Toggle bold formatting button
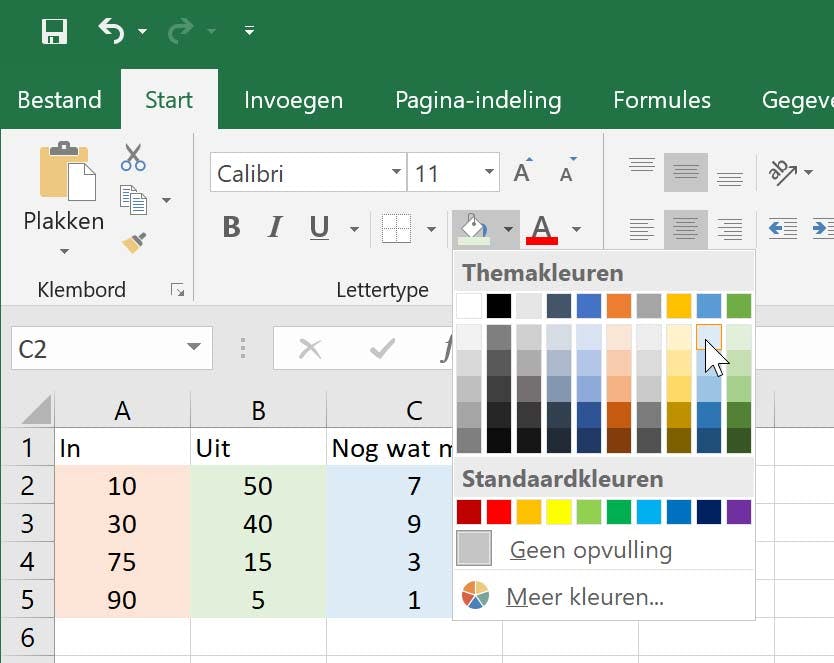834x663 pixels. 231,228
